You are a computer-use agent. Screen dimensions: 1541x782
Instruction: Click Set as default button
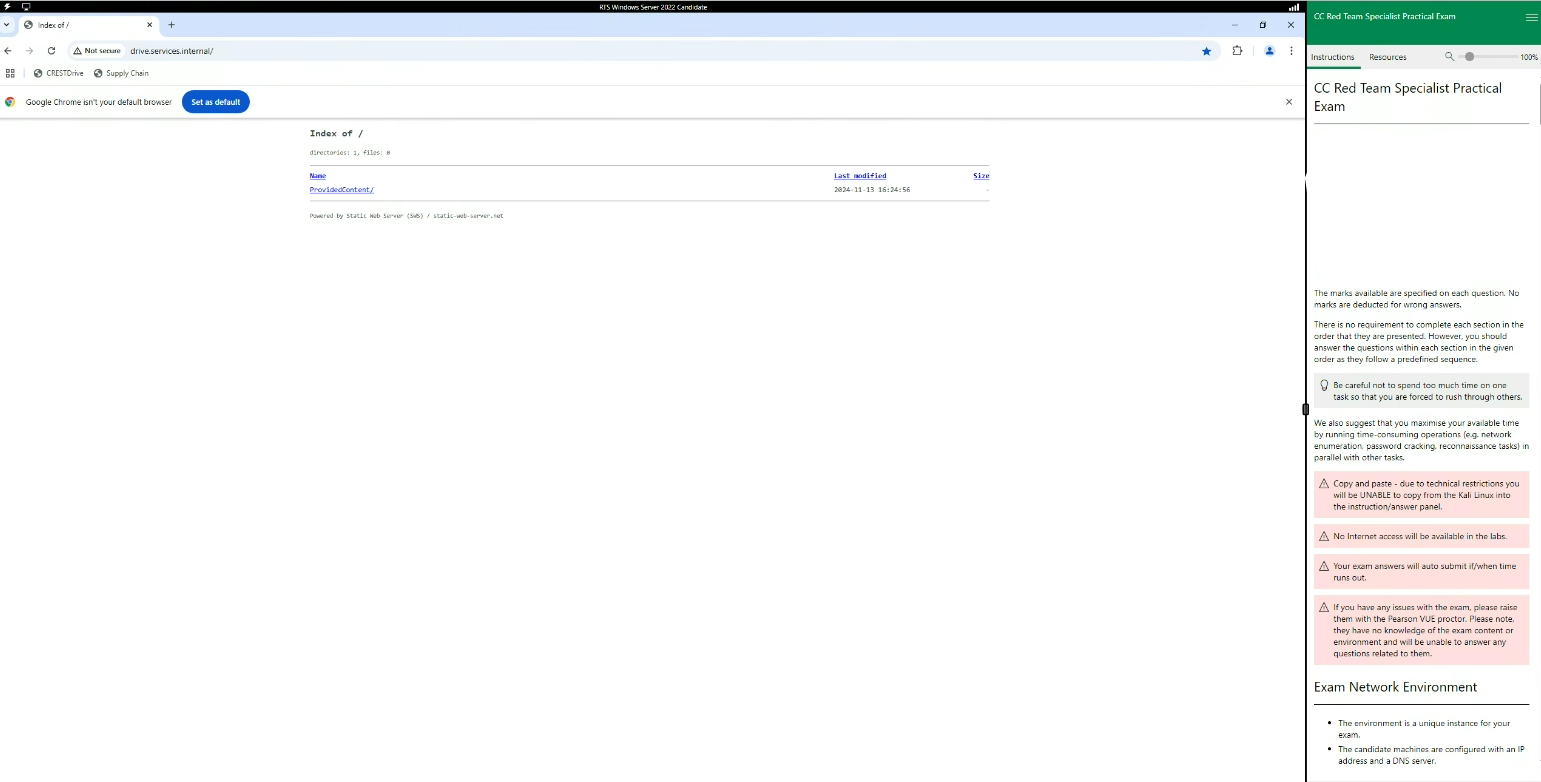(x=215, y=102)
